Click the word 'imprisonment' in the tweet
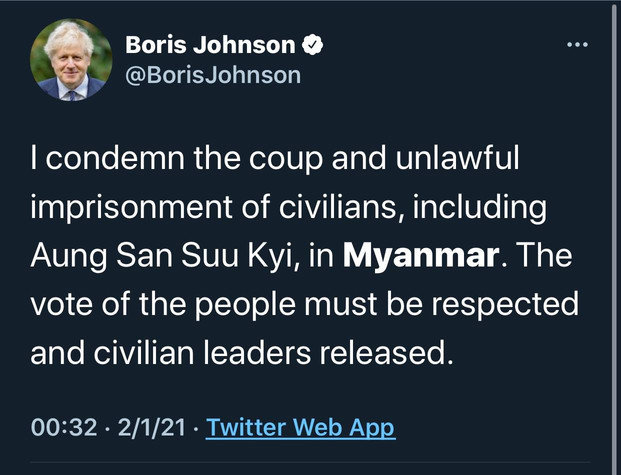 click(131, 207)
